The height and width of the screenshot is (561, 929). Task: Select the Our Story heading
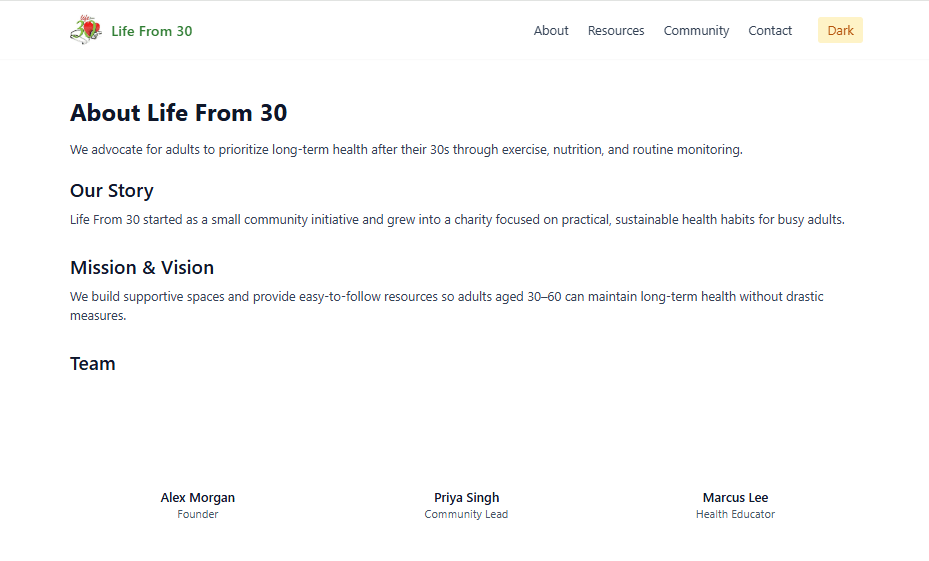(112, 190)
